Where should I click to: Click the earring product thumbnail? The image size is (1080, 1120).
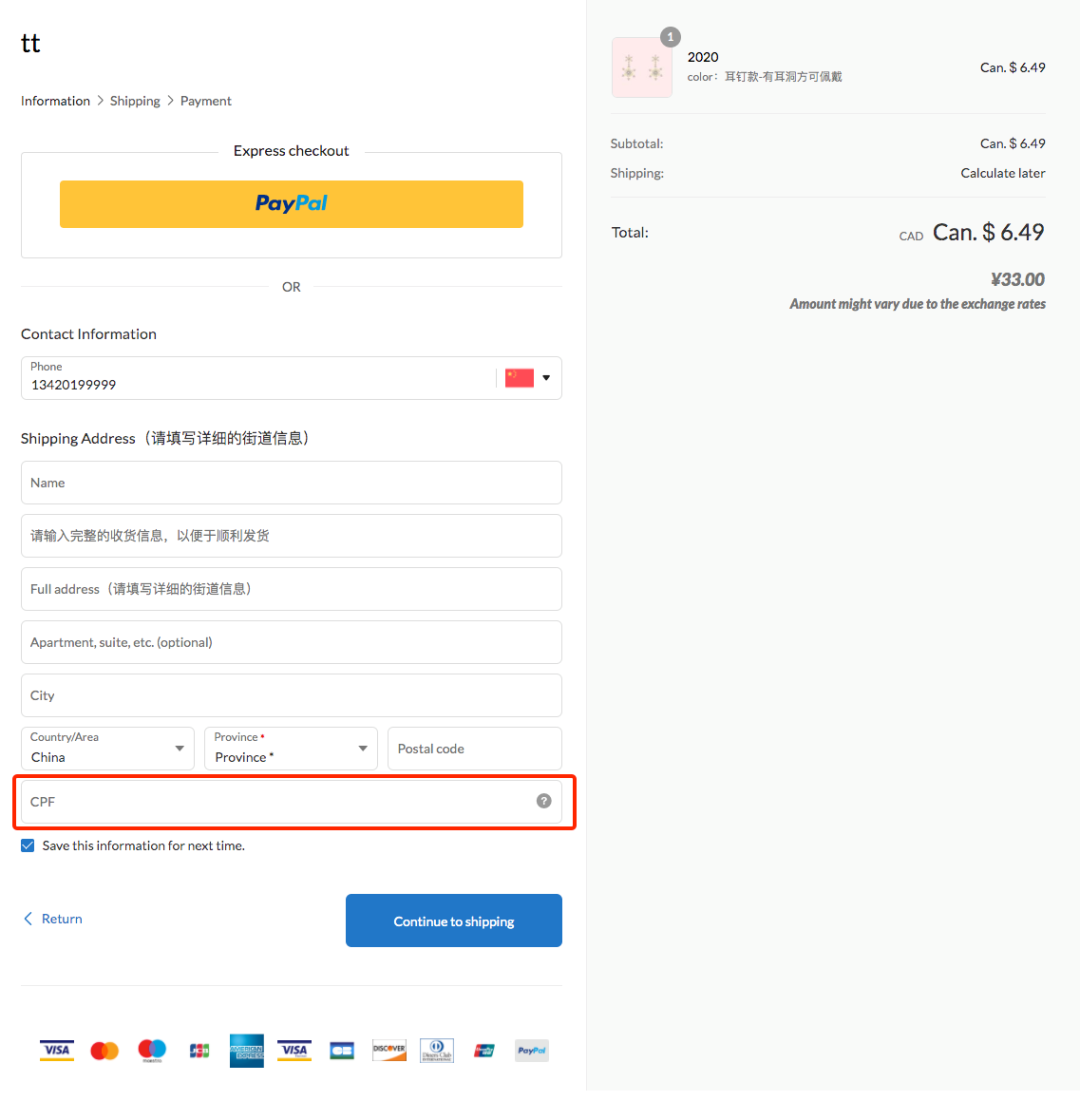pyautogui.click(x=642, y=67)
